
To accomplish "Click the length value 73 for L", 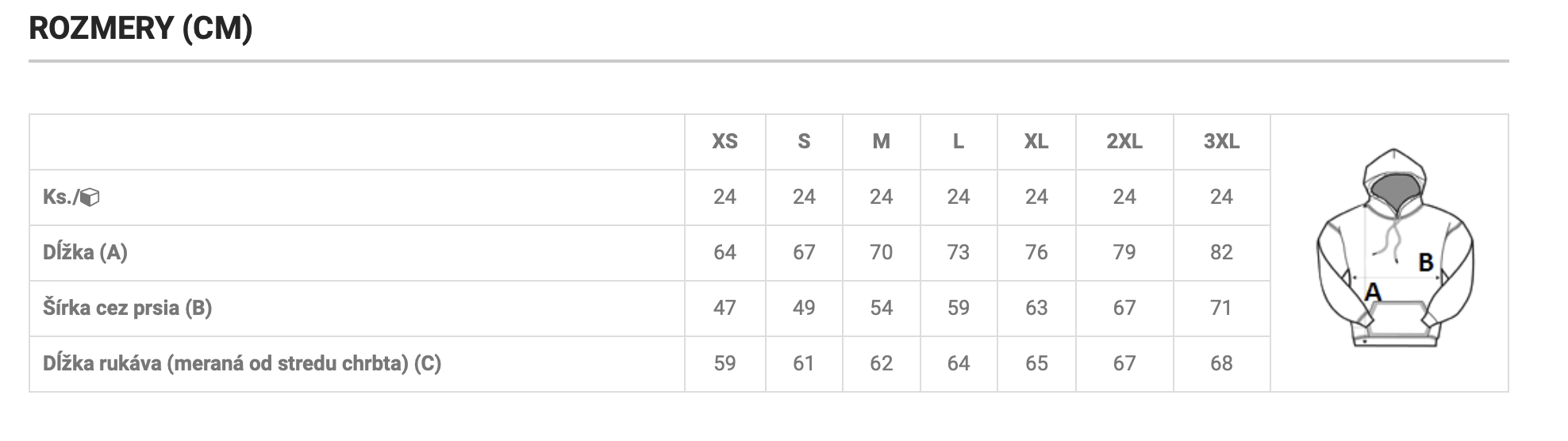I will (x=959, y=252).
